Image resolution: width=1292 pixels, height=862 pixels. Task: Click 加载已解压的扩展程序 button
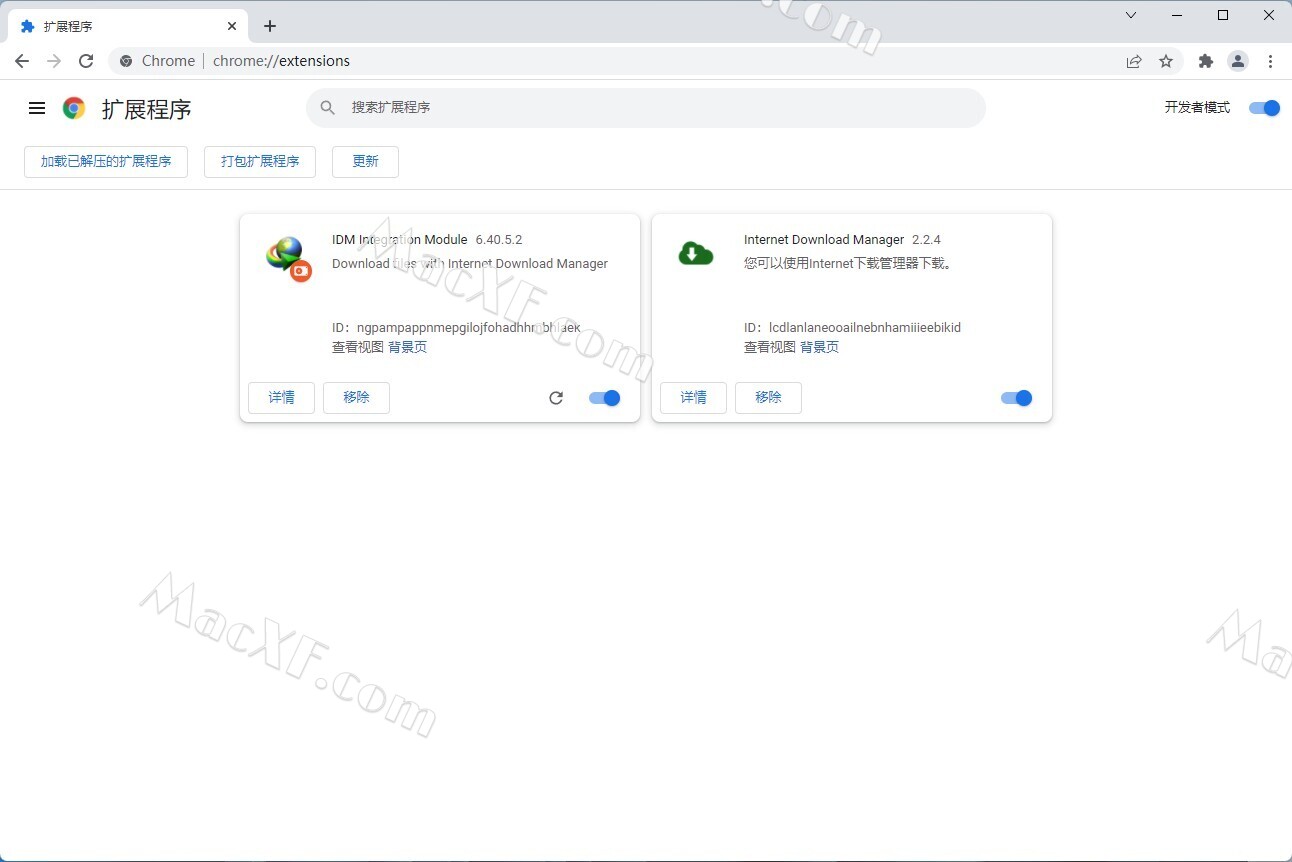[106, 161]
